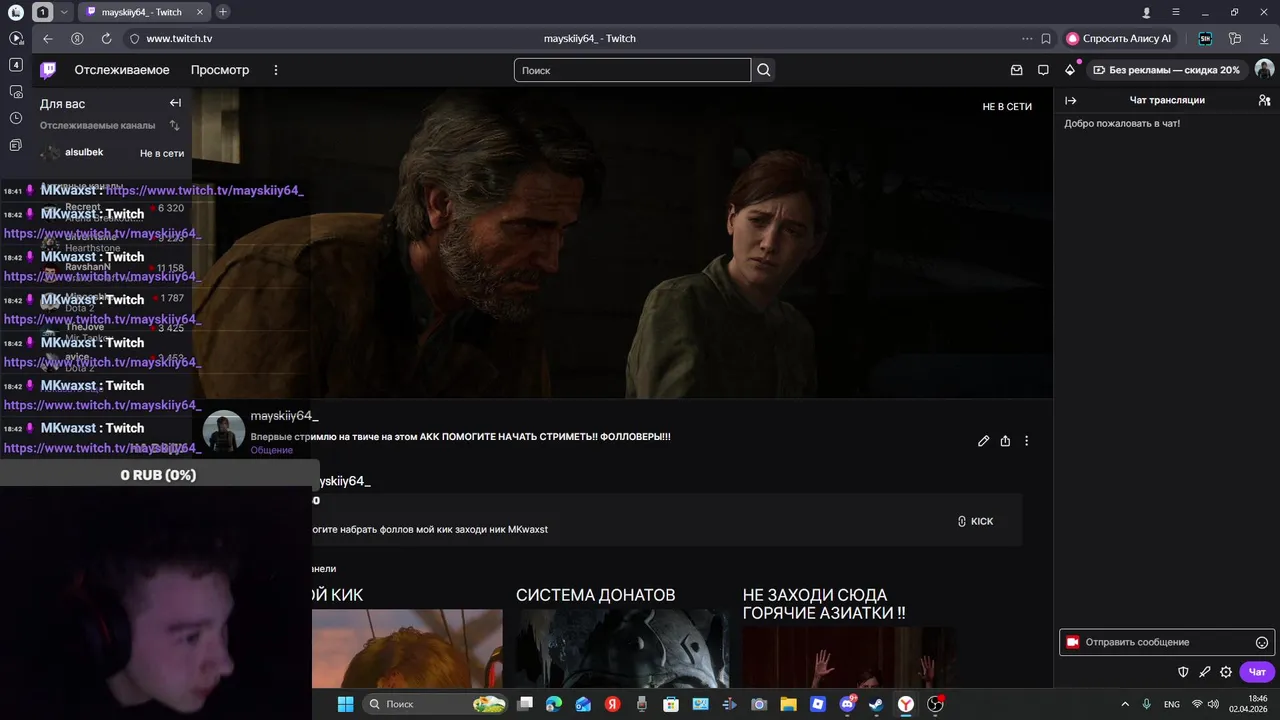
Task: Click the red camera icon in chat box
Action: pyautogui.click(x=1073, y=642)
